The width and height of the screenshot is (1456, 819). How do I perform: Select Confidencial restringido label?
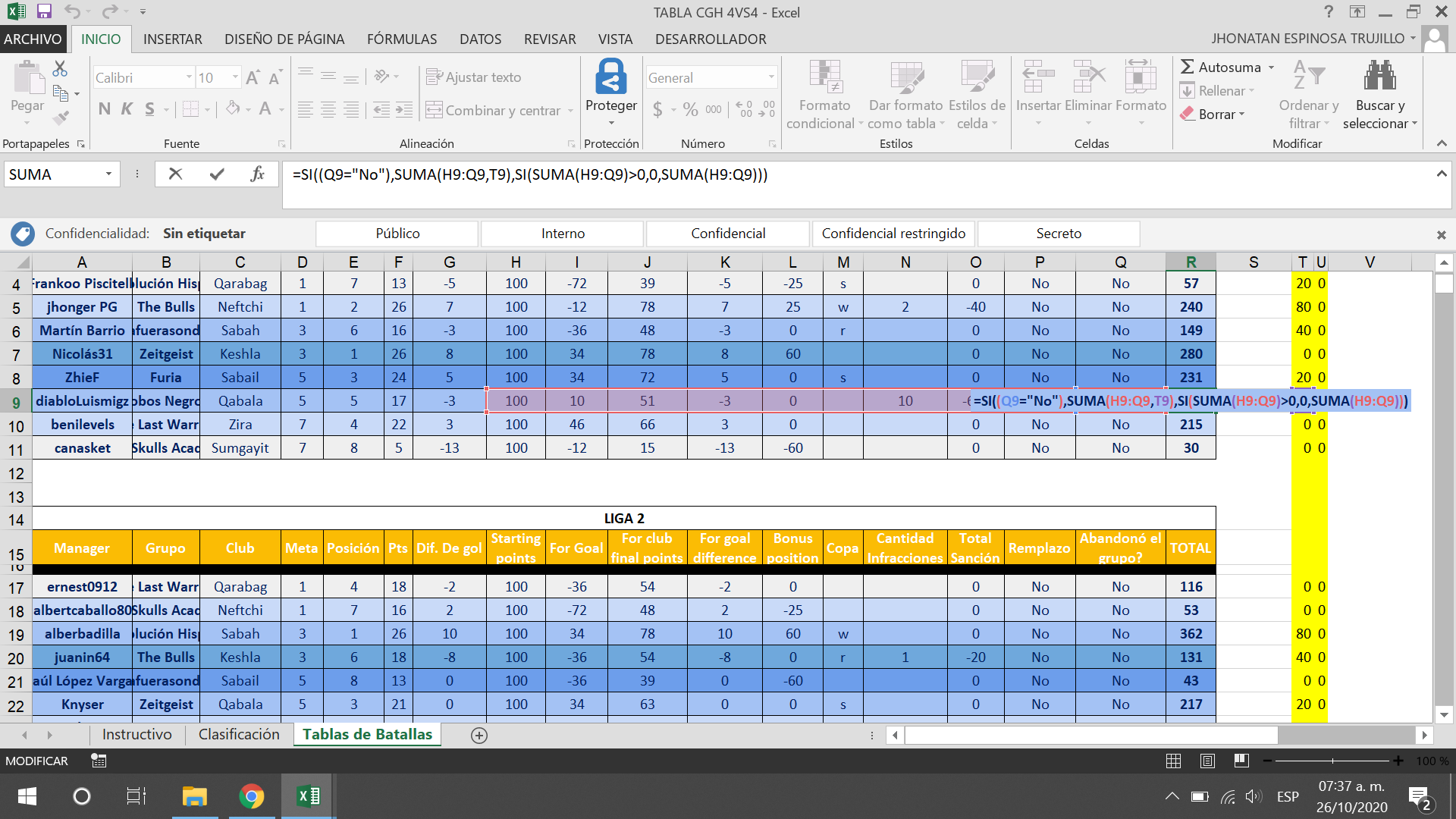point(893,234)
